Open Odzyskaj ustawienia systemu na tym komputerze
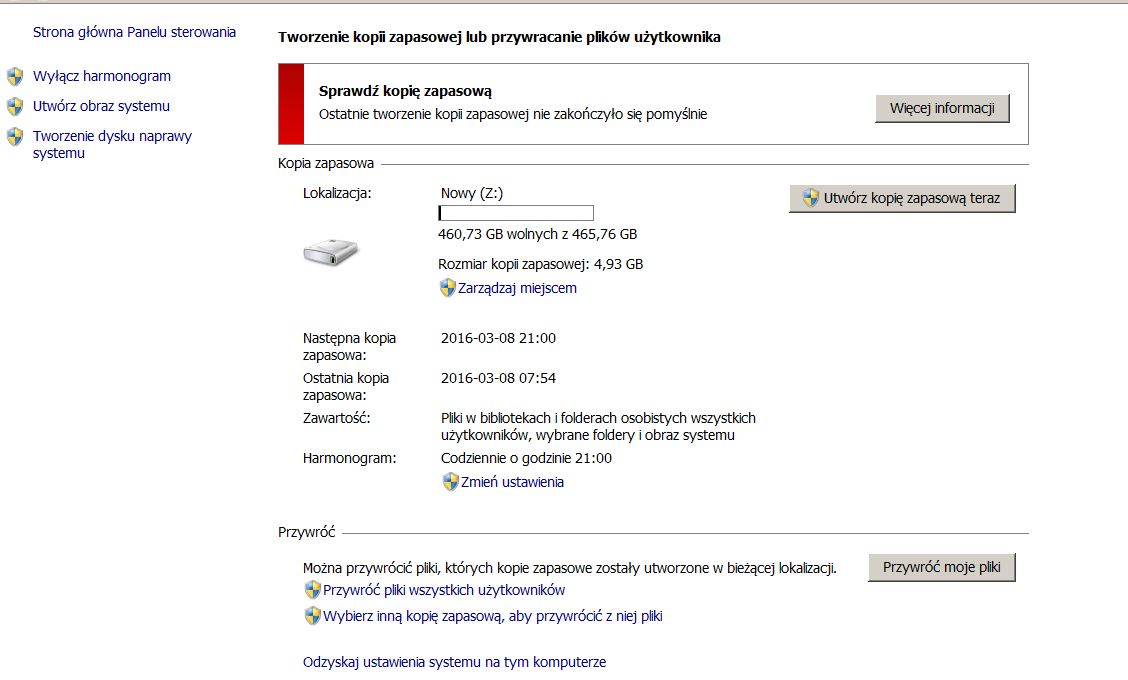This screenshot has width=1128, height=680. [x=455, y=662]
